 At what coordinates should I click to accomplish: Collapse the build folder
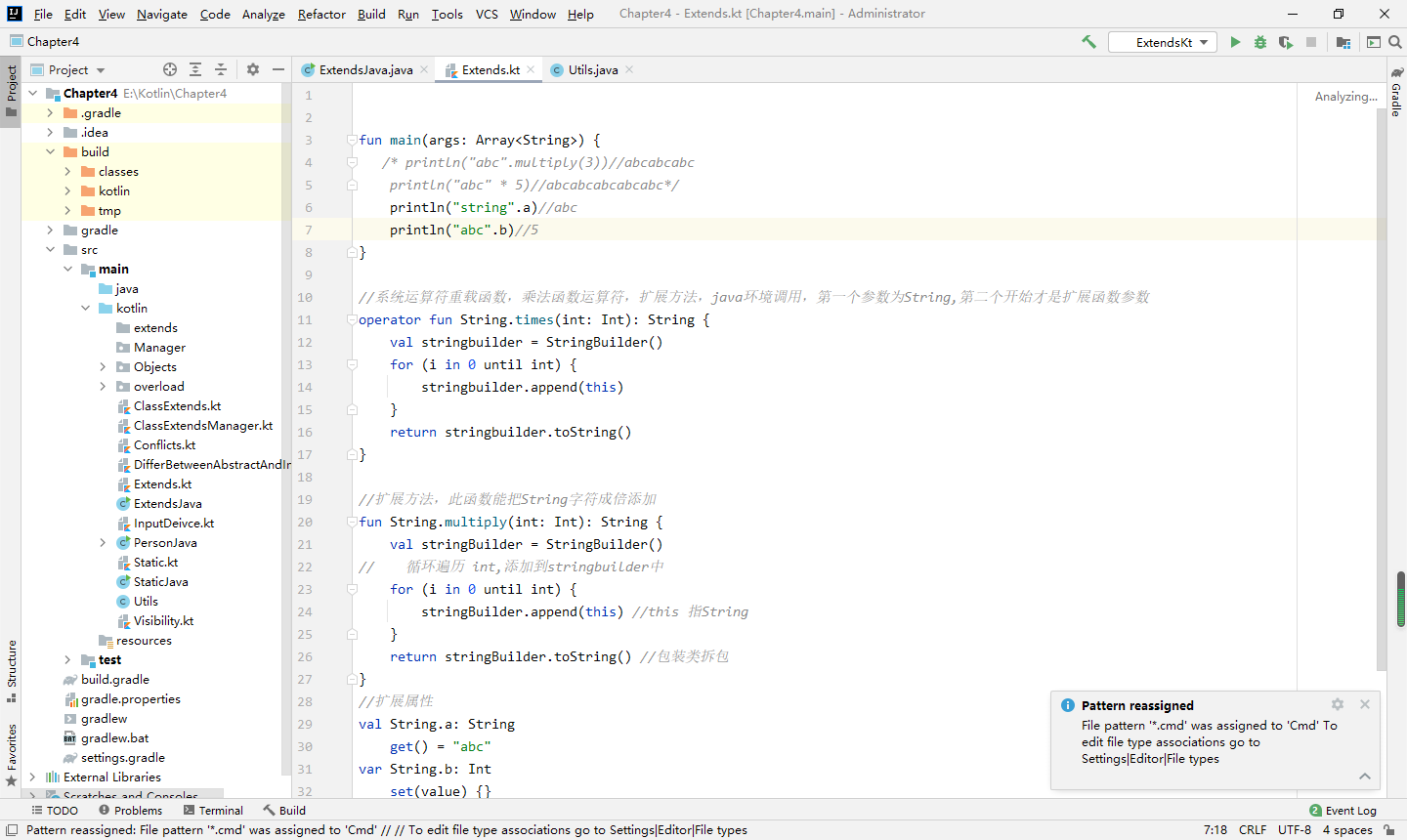click(50, 151)
